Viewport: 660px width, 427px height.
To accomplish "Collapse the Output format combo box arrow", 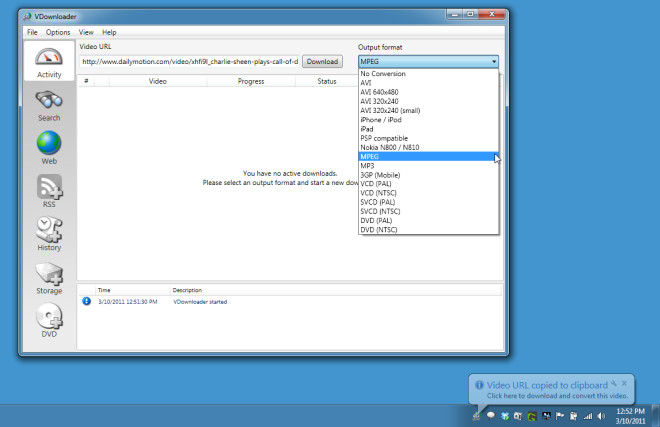I will click(494, 61).
